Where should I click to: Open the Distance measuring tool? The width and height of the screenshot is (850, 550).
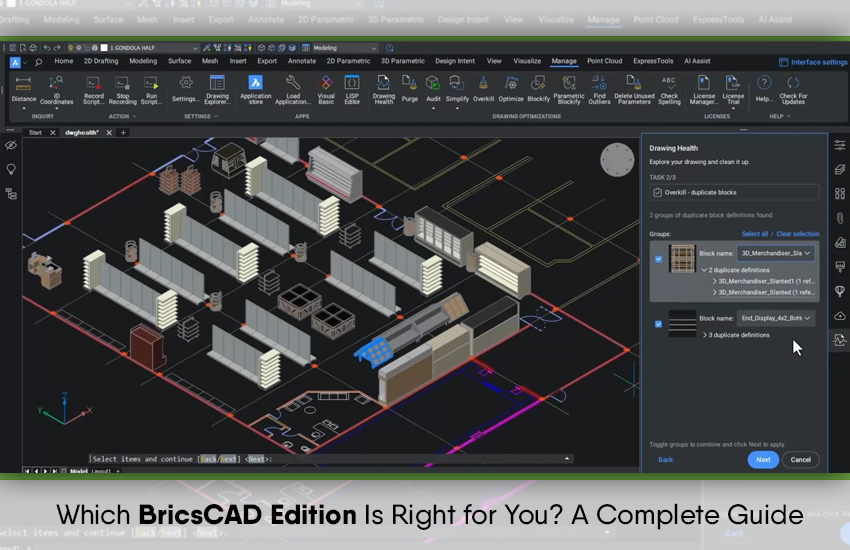point(23,89)
